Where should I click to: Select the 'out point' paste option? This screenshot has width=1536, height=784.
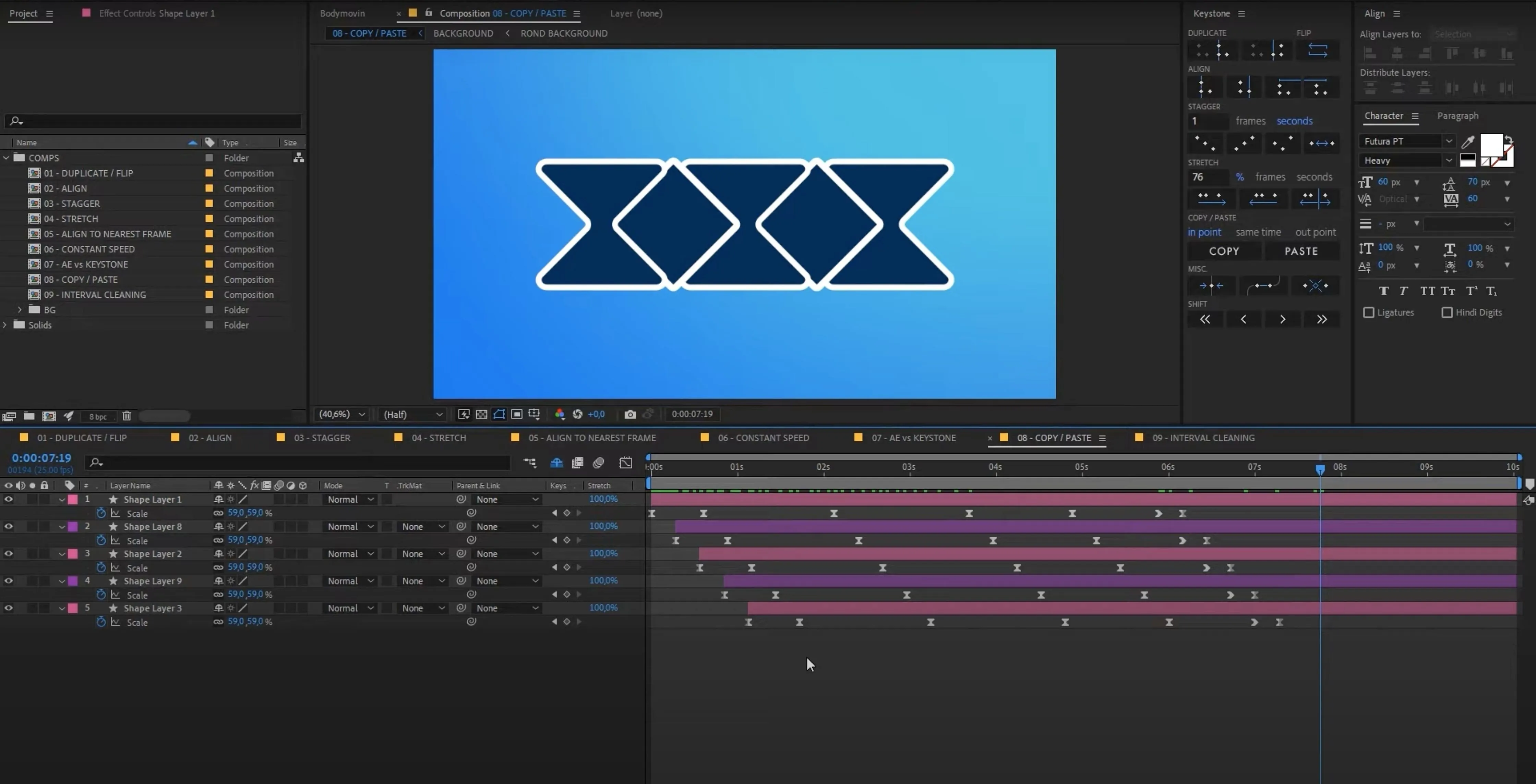click(1316, 232)
